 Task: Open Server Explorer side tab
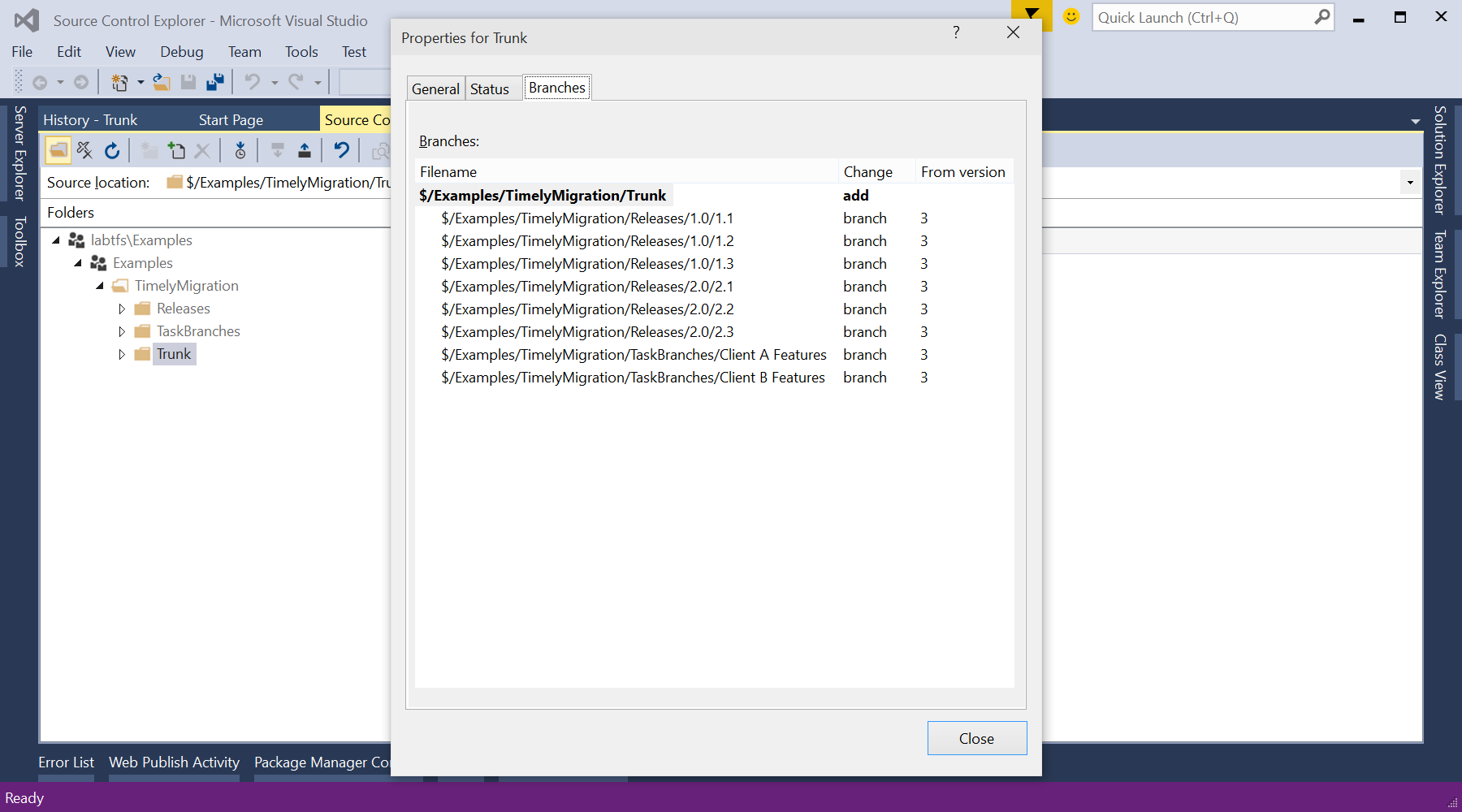coord(19,153)
